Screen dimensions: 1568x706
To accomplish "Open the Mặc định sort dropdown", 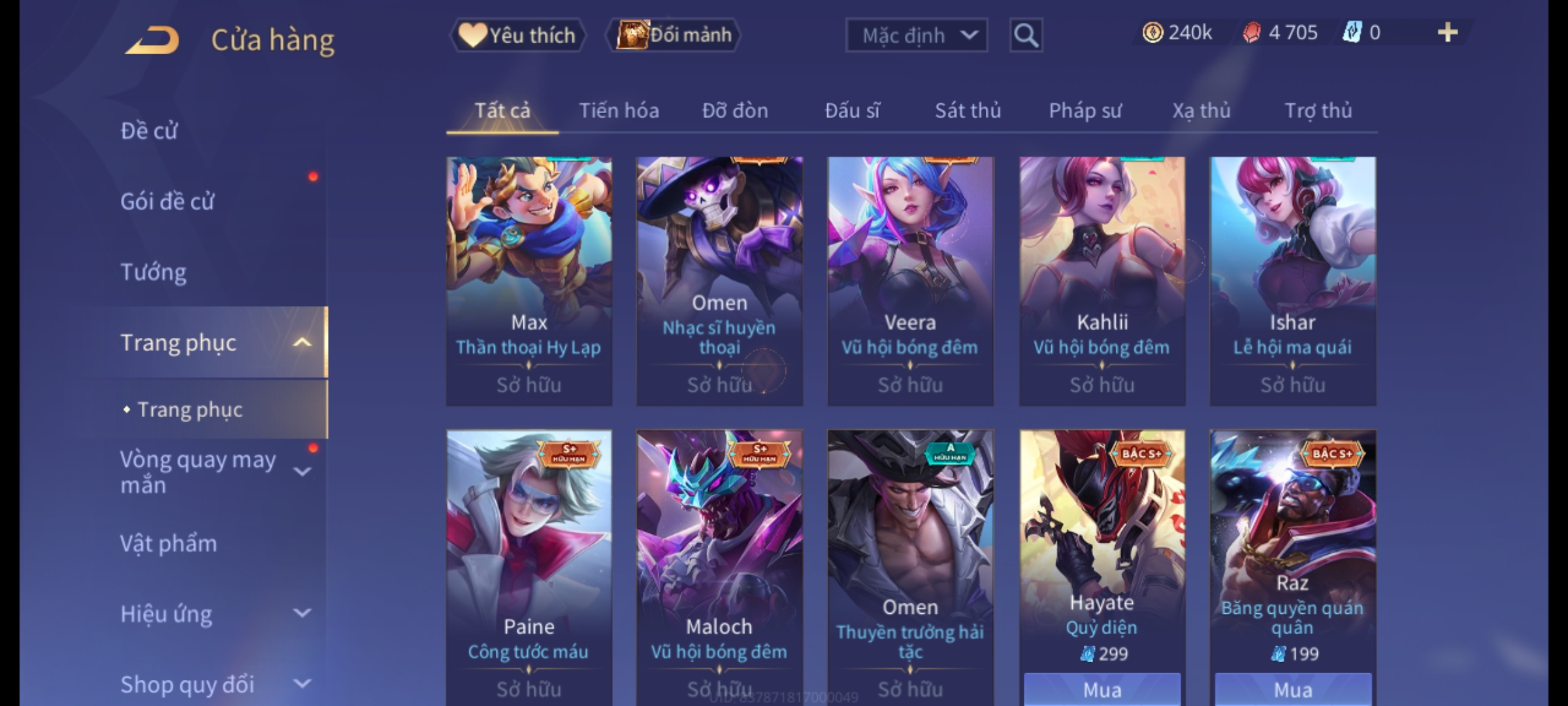I will point(916,35).
